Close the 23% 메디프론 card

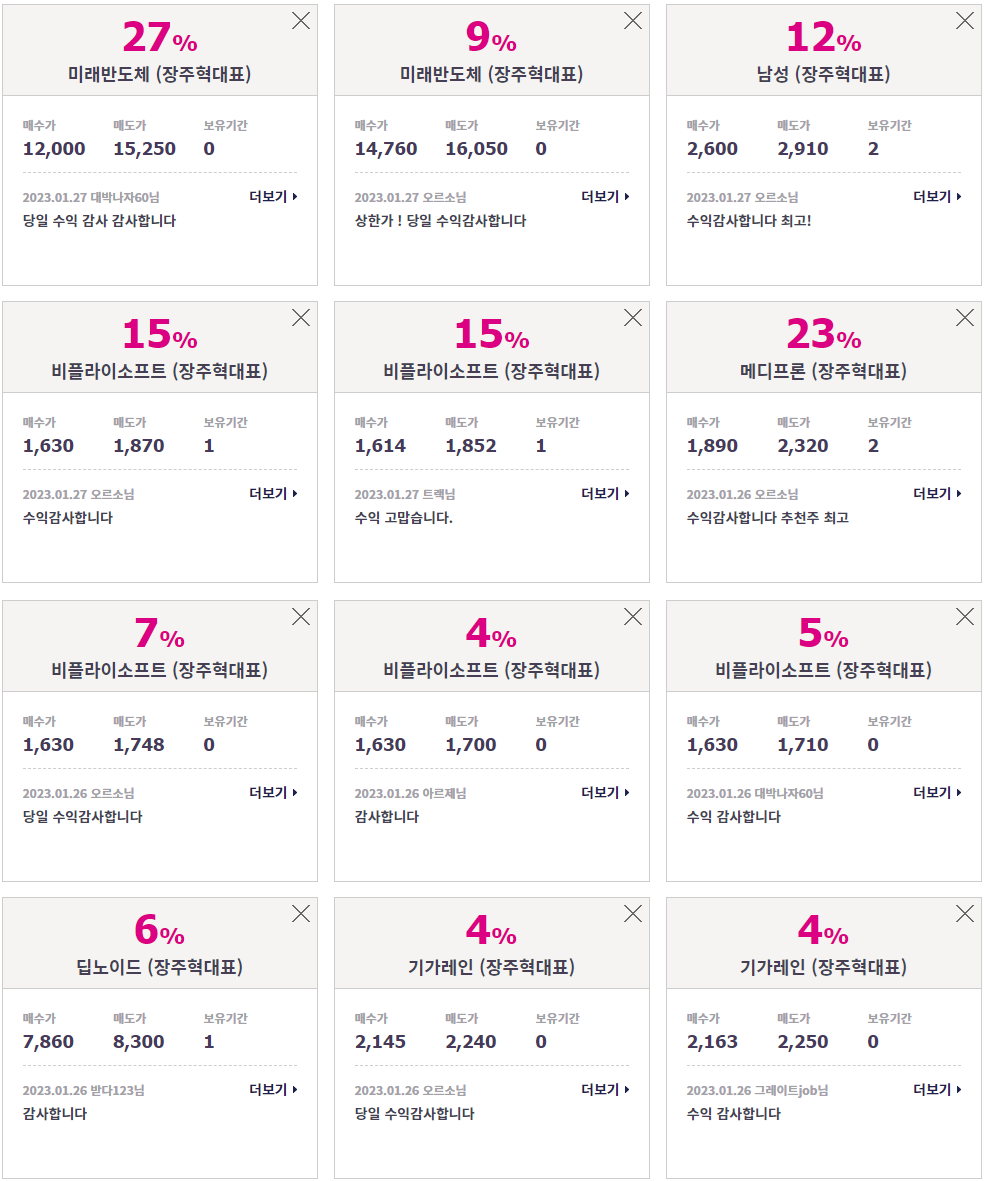click(x=964, y=317)
